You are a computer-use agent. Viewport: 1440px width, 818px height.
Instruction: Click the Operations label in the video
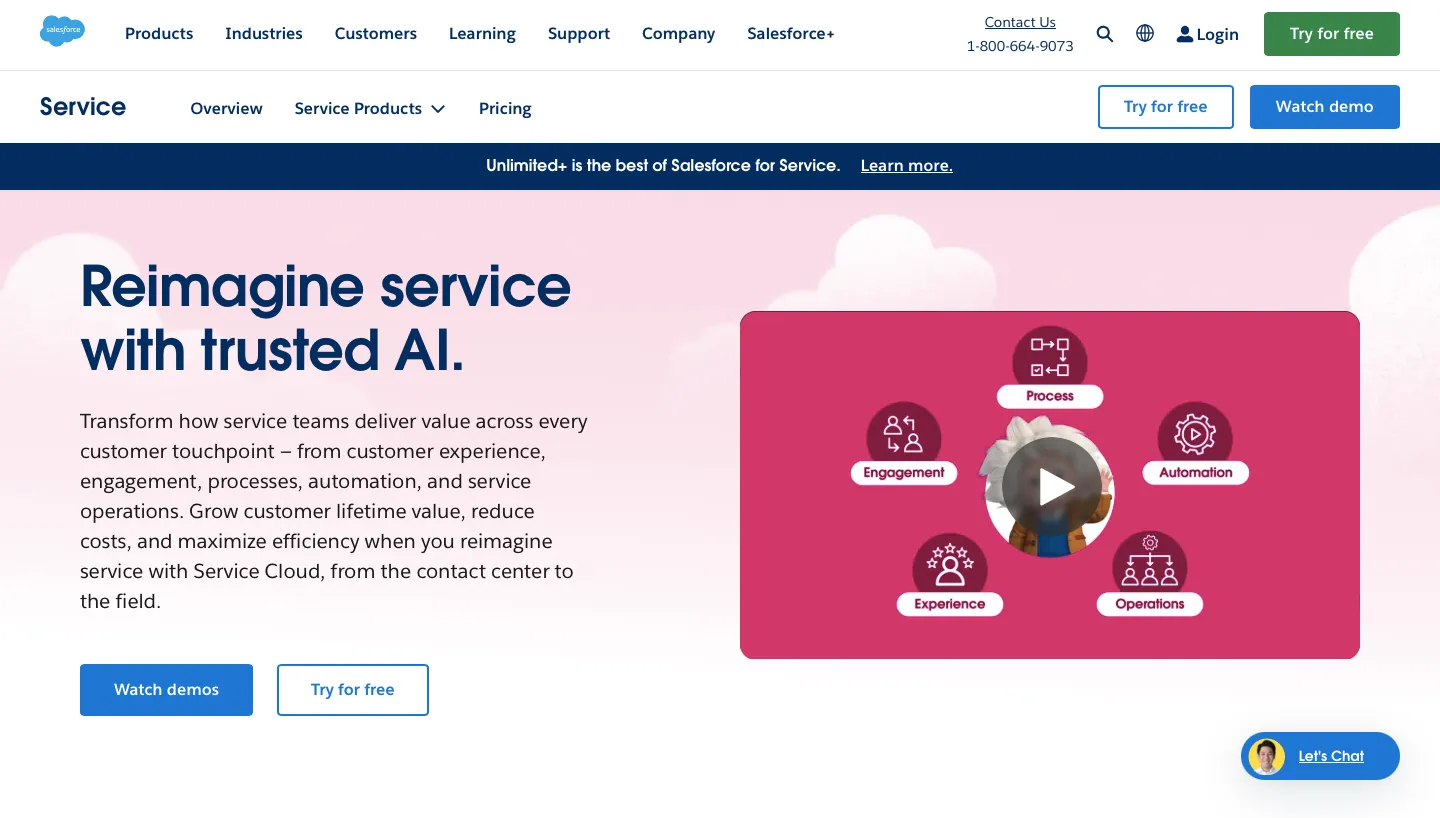point(1150,604)
